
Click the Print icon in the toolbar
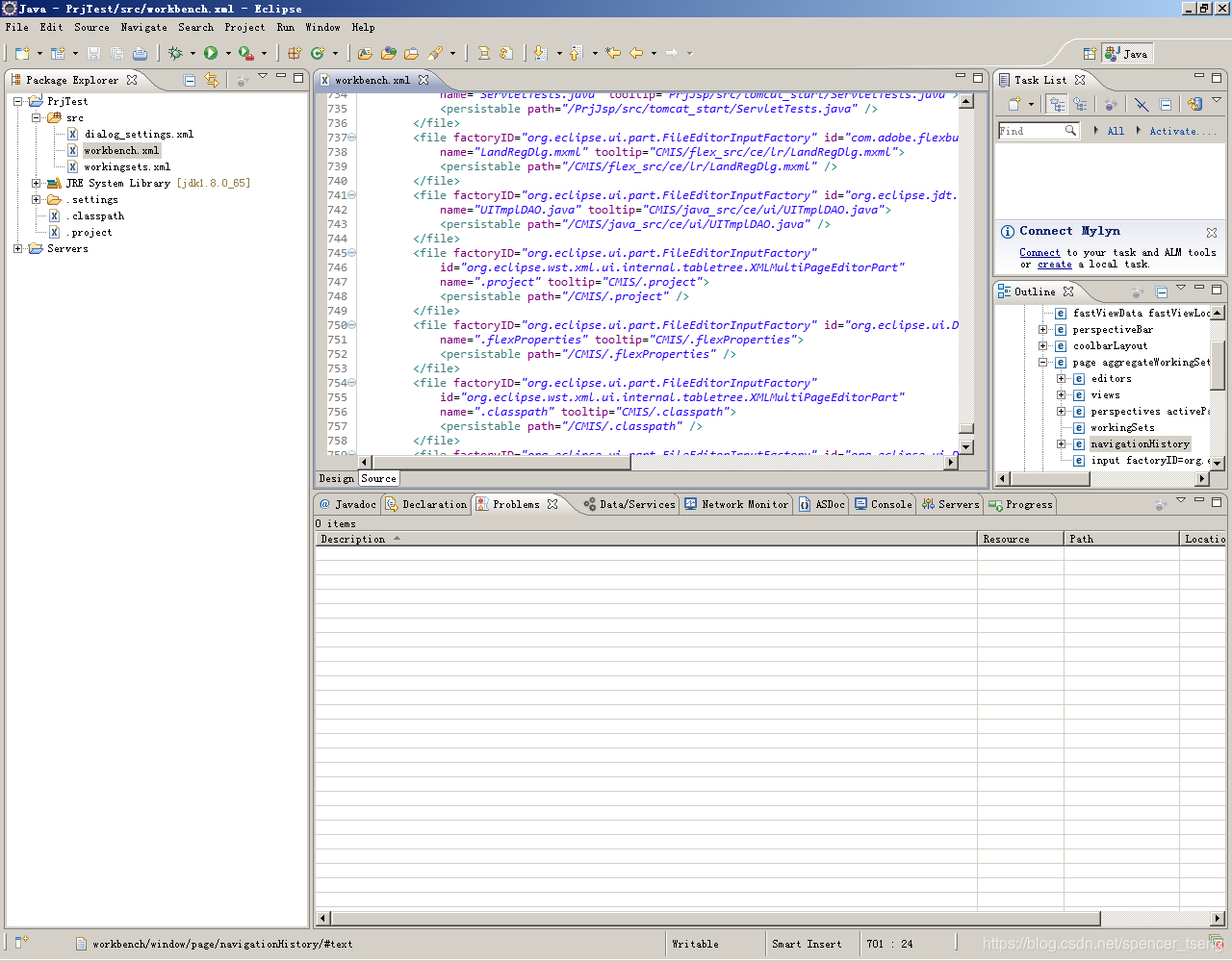141,53
